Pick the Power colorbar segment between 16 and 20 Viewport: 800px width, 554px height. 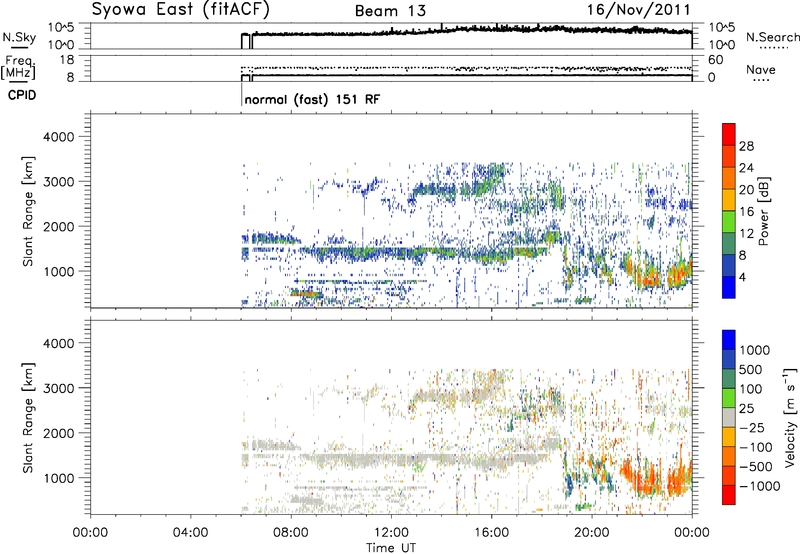(x=729, y=200)
